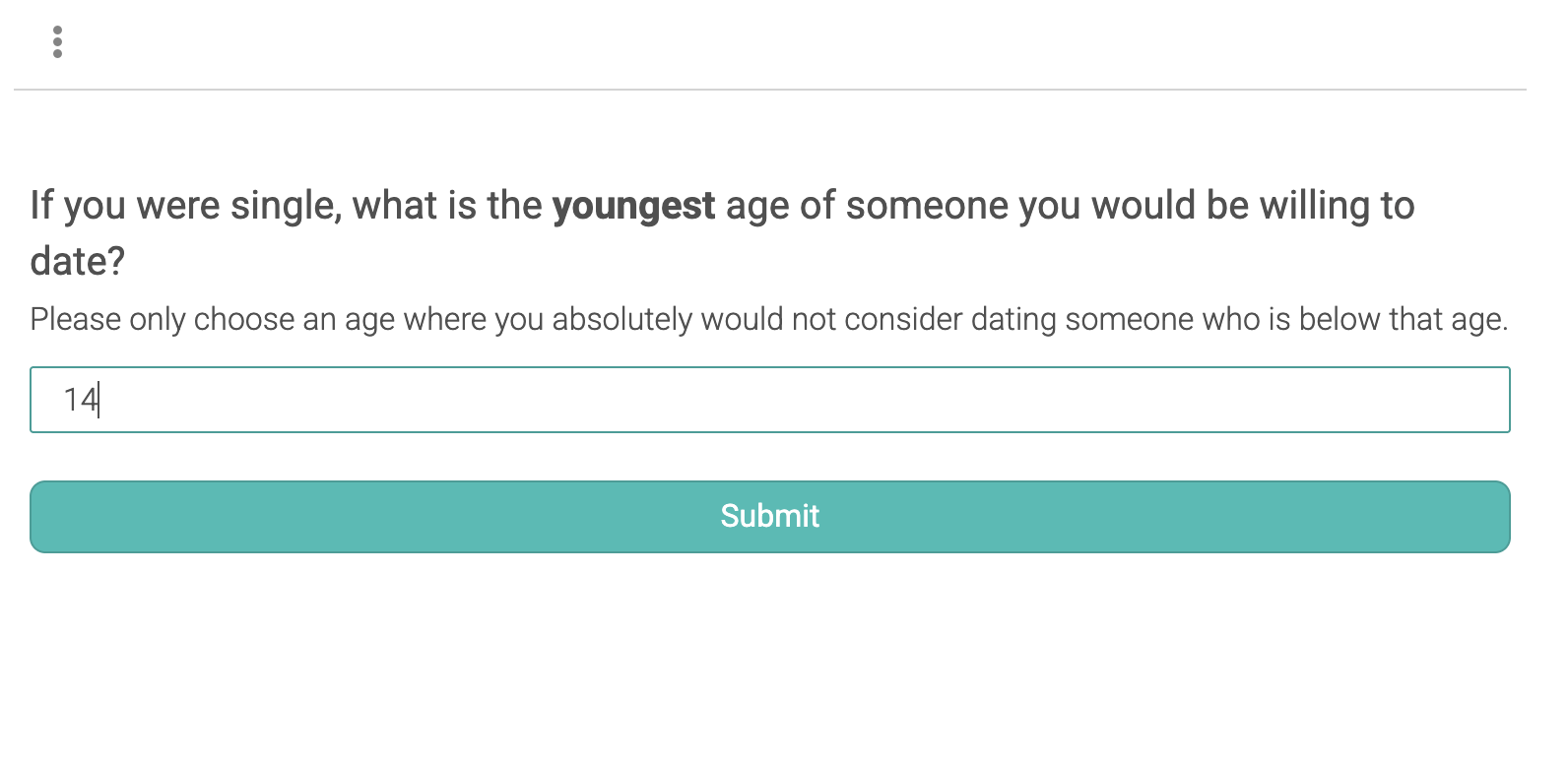Click the helper text below the question
This screenshot has height=764, width=1568.
pyautogui.click(x=768, y=320)
